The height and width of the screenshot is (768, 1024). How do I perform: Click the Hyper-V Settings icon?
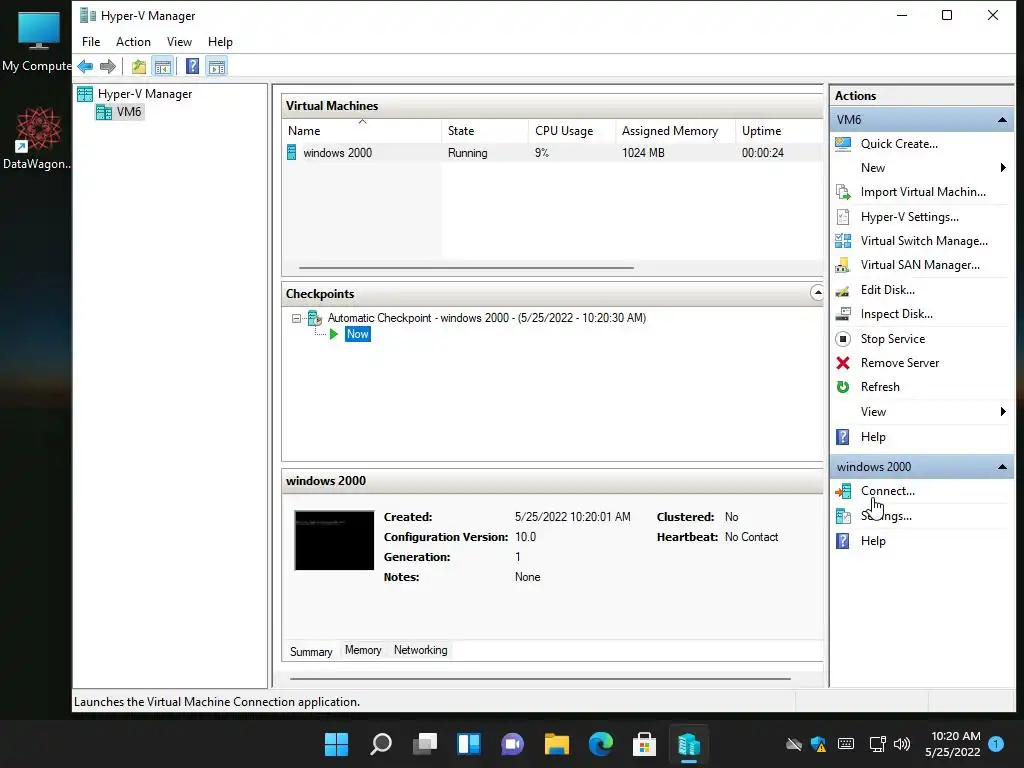click(x=843, y=217)
